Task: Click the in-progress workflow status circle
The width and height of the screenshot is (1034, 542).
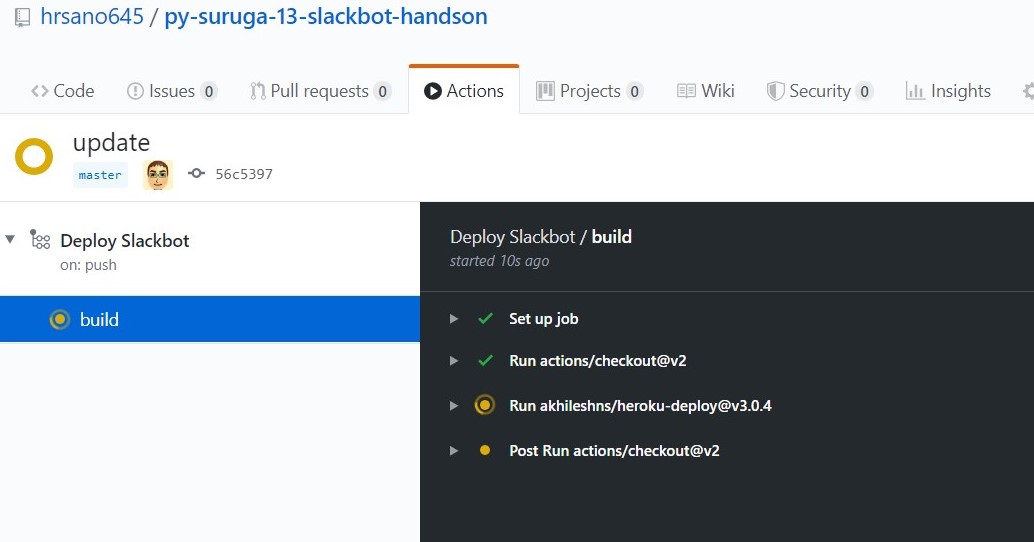Action: click(34, 156)
